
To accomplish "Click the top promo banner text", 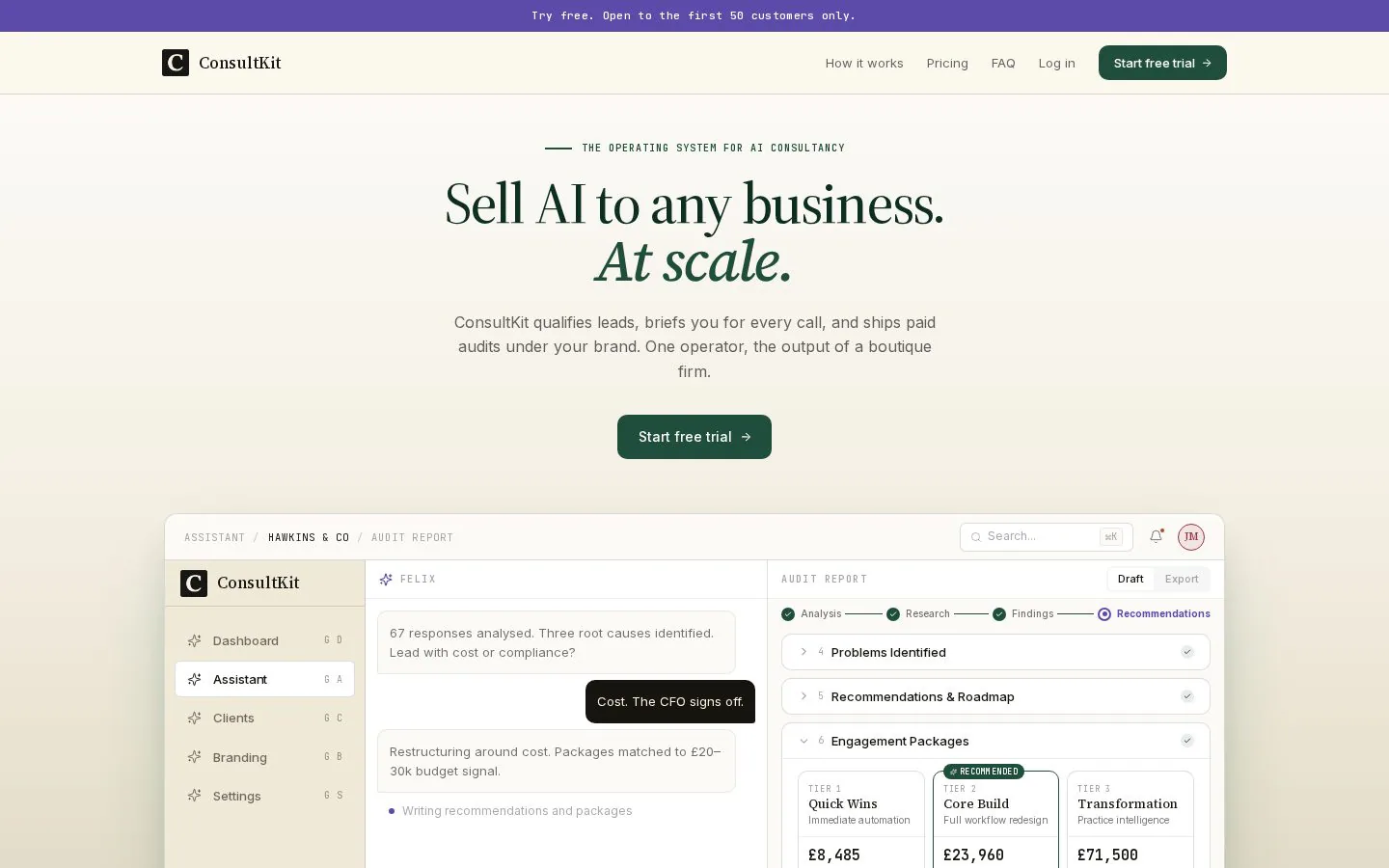I will [x=694, y=15].
